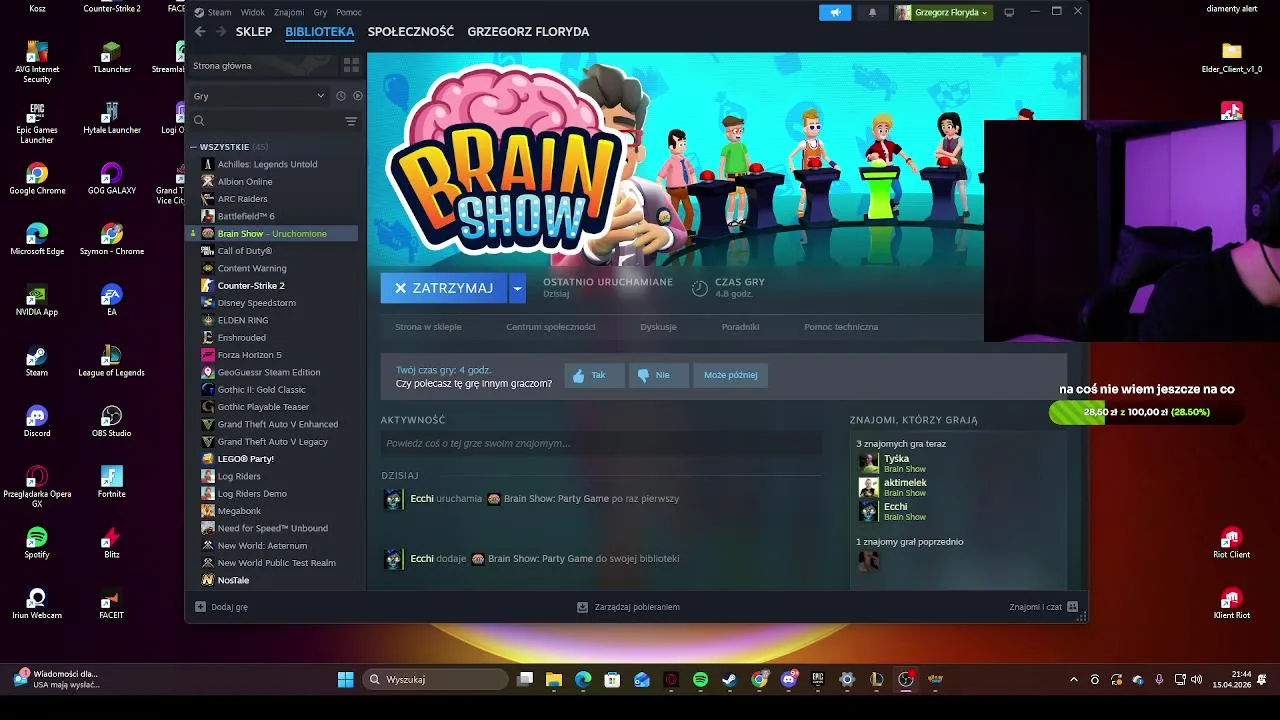
Task: Open the GRZEGORZ FLORYDA profile tab
Action: (528, 32)
